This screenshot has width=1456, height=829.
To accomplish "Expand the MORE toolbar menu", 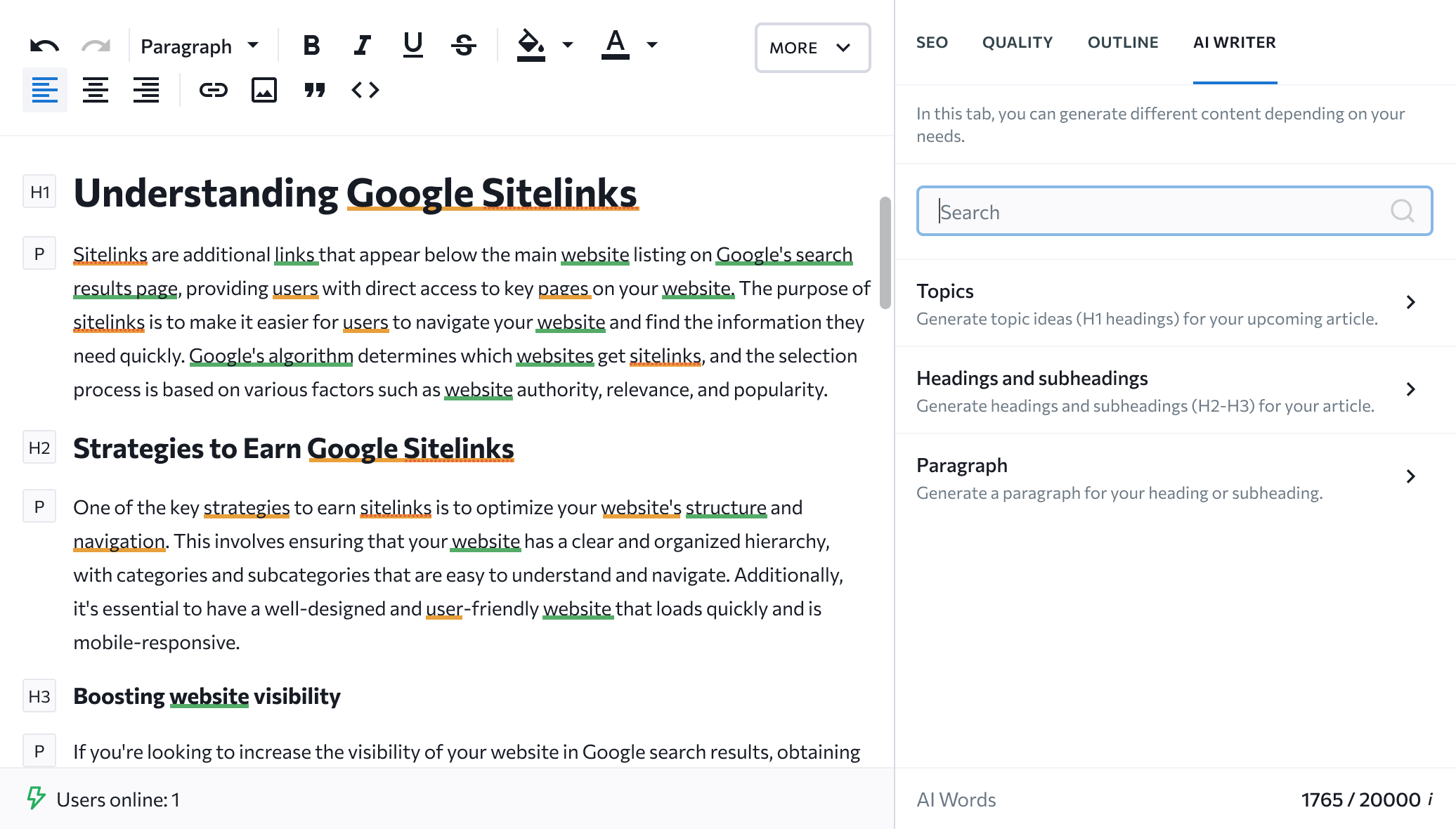I will coord(812,48).
